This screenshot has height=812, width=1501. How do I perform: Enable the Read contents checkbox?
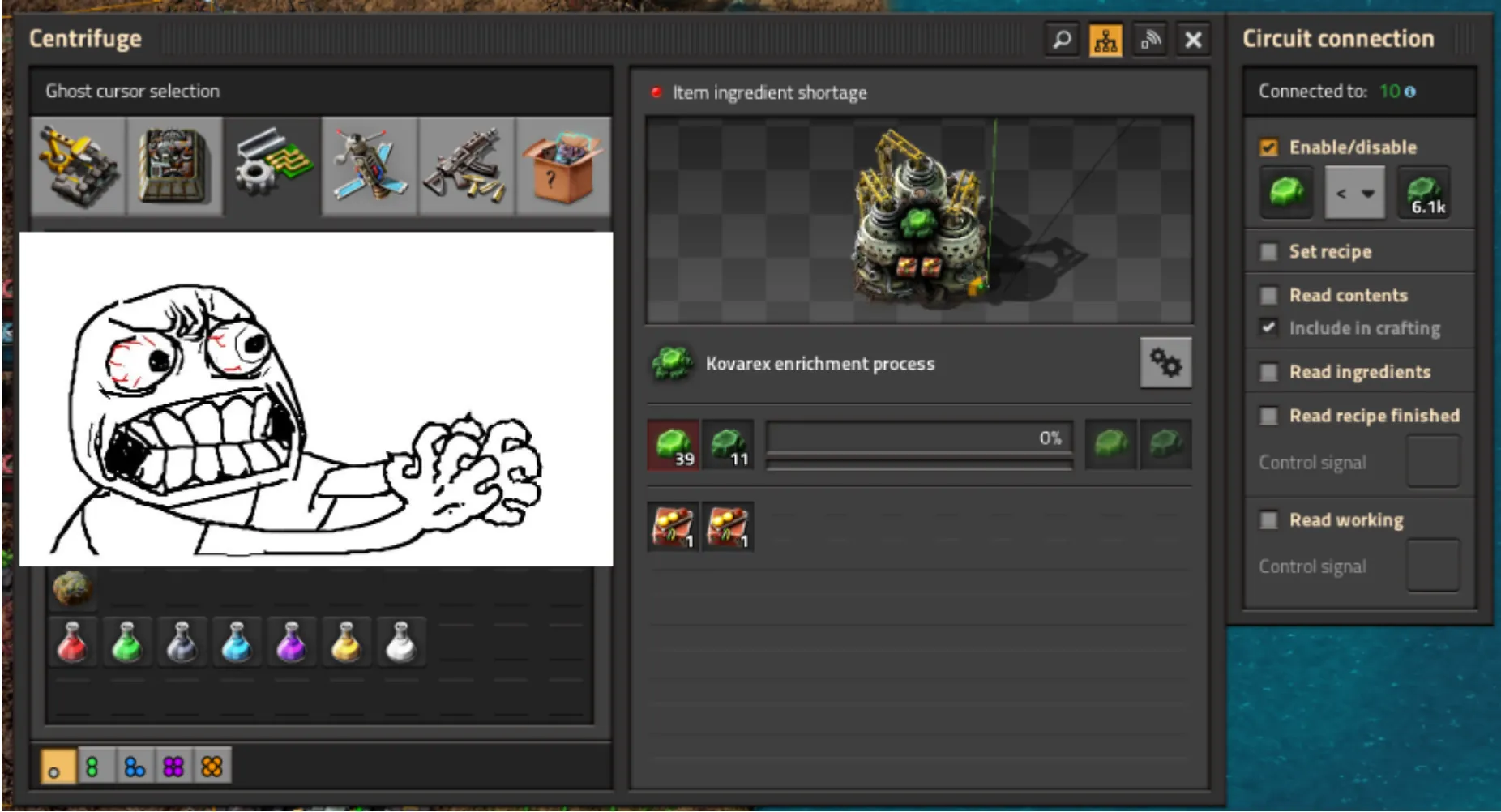(1268, 296)
